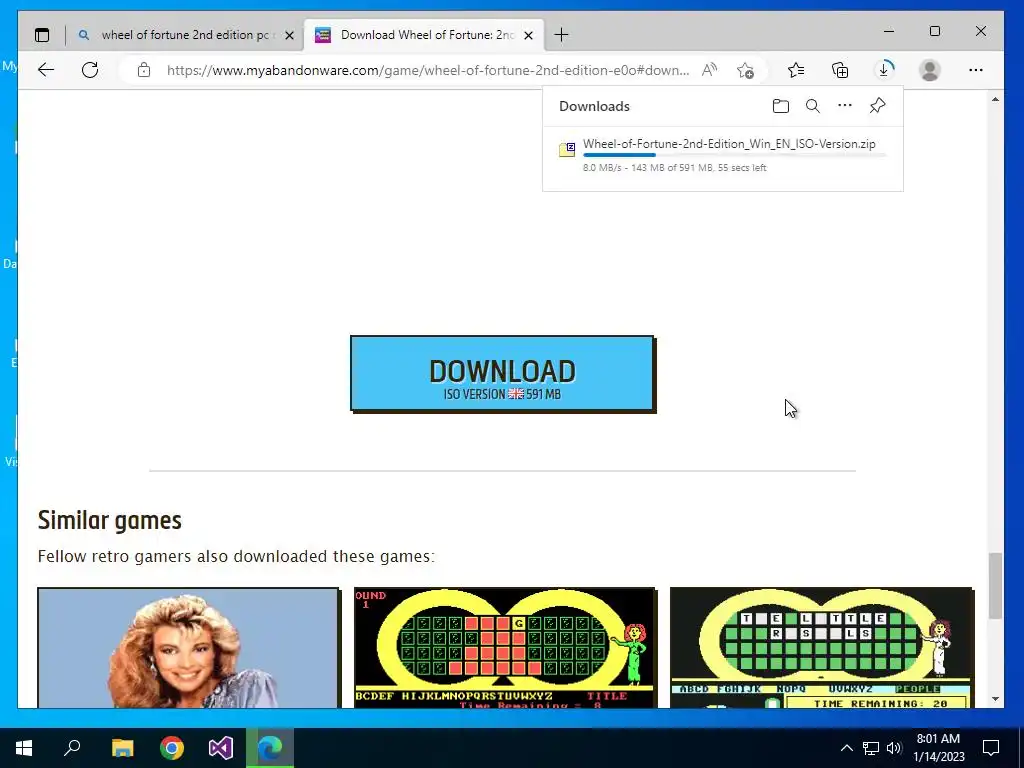Image resolution: width=1024 pixels, height=768 pixels.
Task: Go back to the previous page
Action: (x=46, y=70)
